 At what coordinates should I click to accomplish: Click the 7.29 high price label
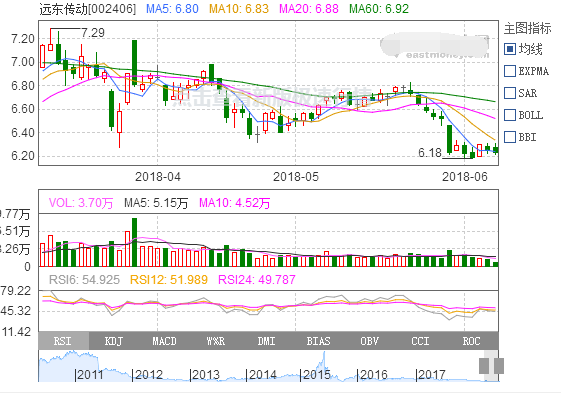(x=93, y=33)
